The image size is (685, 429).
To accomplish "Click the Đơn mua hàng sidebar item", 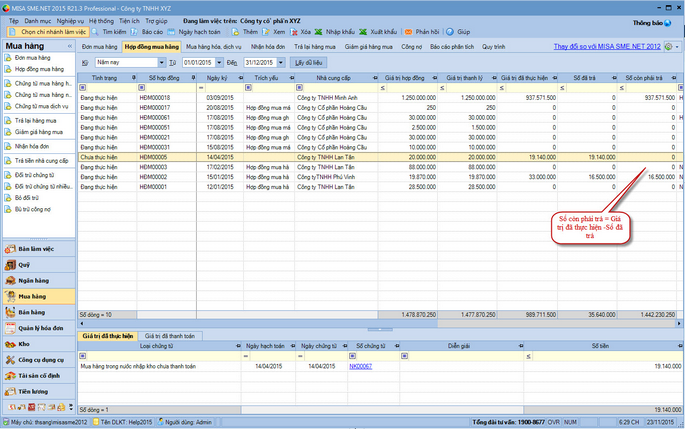I will pos(32,58).
